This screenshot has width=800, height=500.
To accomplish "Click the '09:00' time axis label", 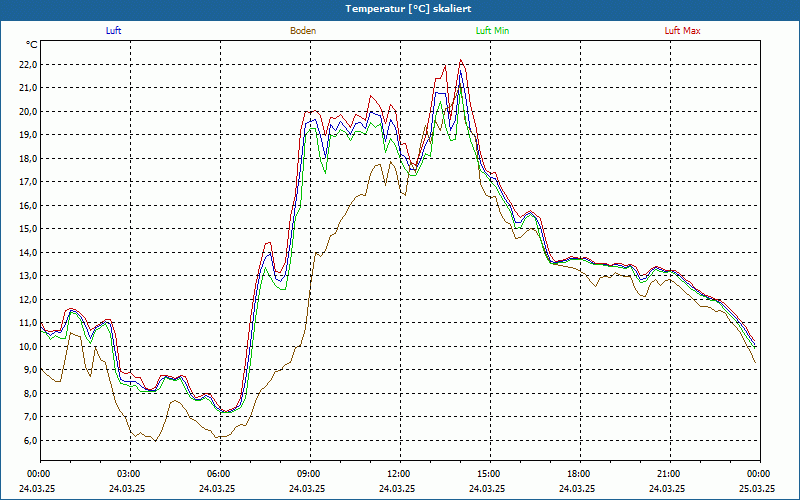I will [x=309, y=474].
